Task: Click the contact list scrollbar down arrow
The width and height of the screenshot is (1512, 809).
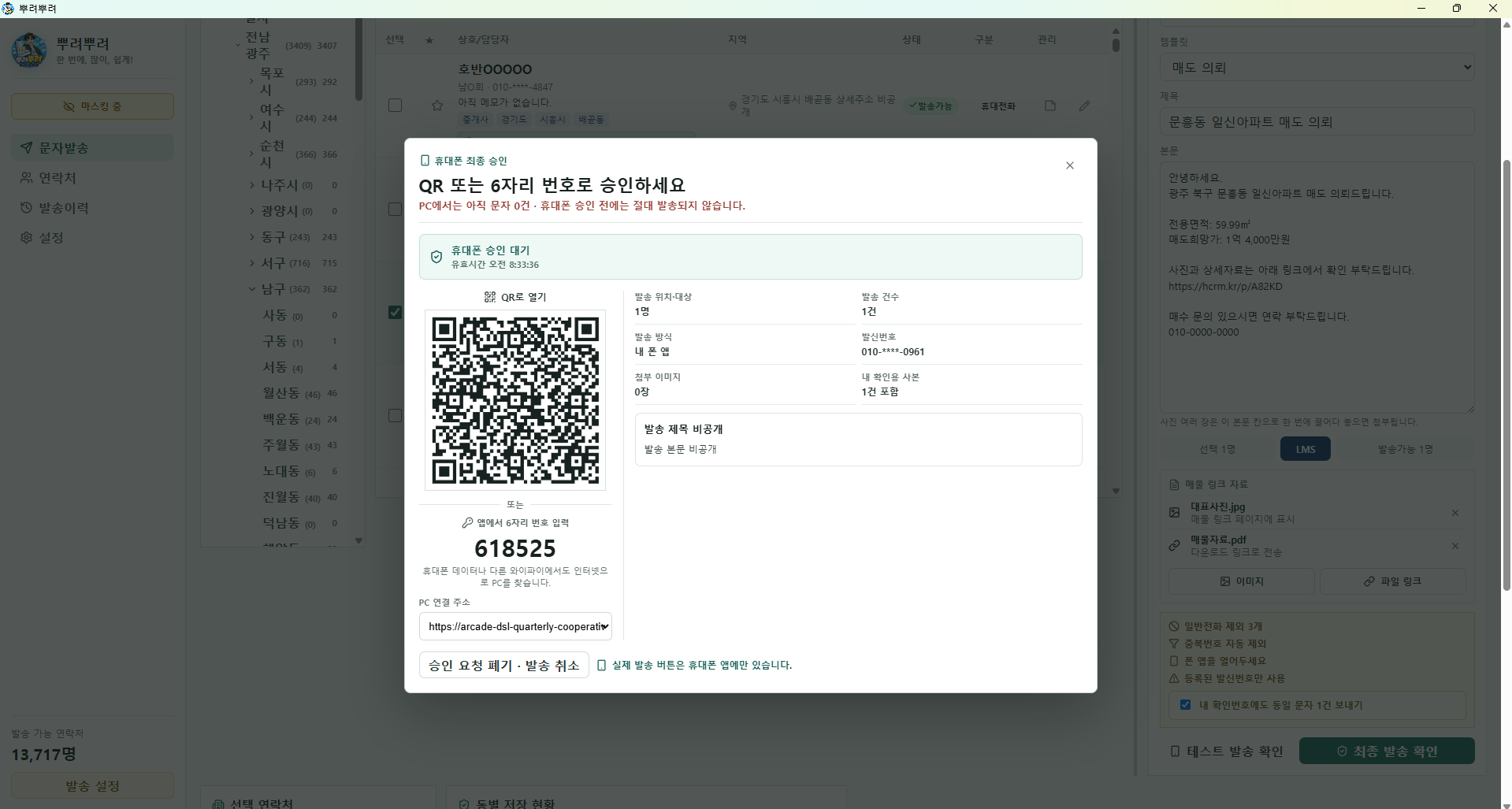Action: (1116, 491)
